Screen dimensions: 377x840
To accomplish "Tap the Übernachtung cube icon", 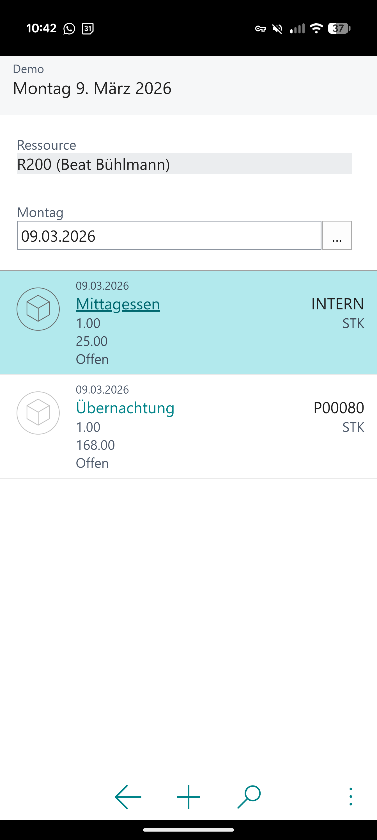I will click(x=38, y=412).
